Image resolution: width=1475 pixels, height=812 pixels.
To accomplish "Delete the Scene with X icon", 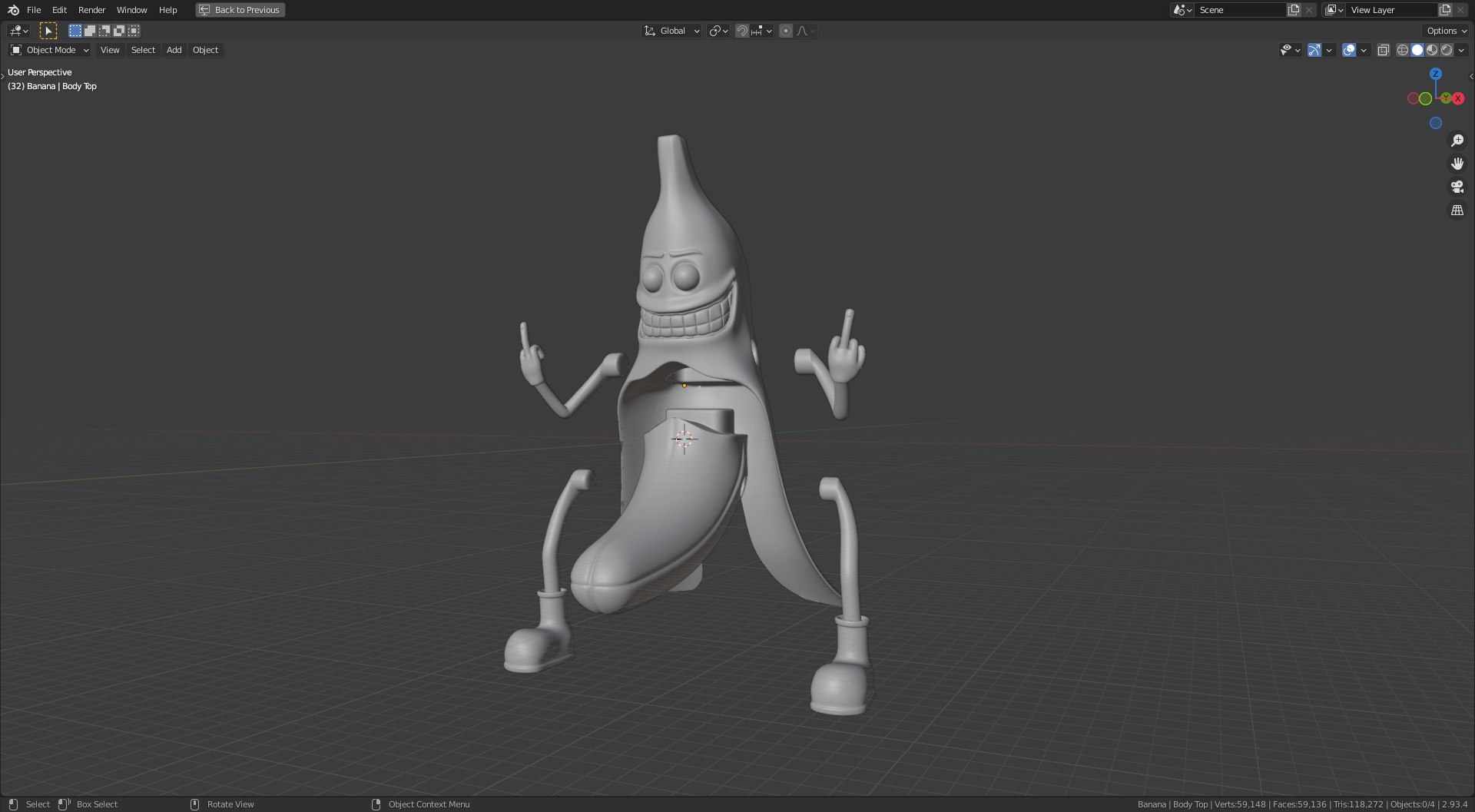I will [1309, 10].
